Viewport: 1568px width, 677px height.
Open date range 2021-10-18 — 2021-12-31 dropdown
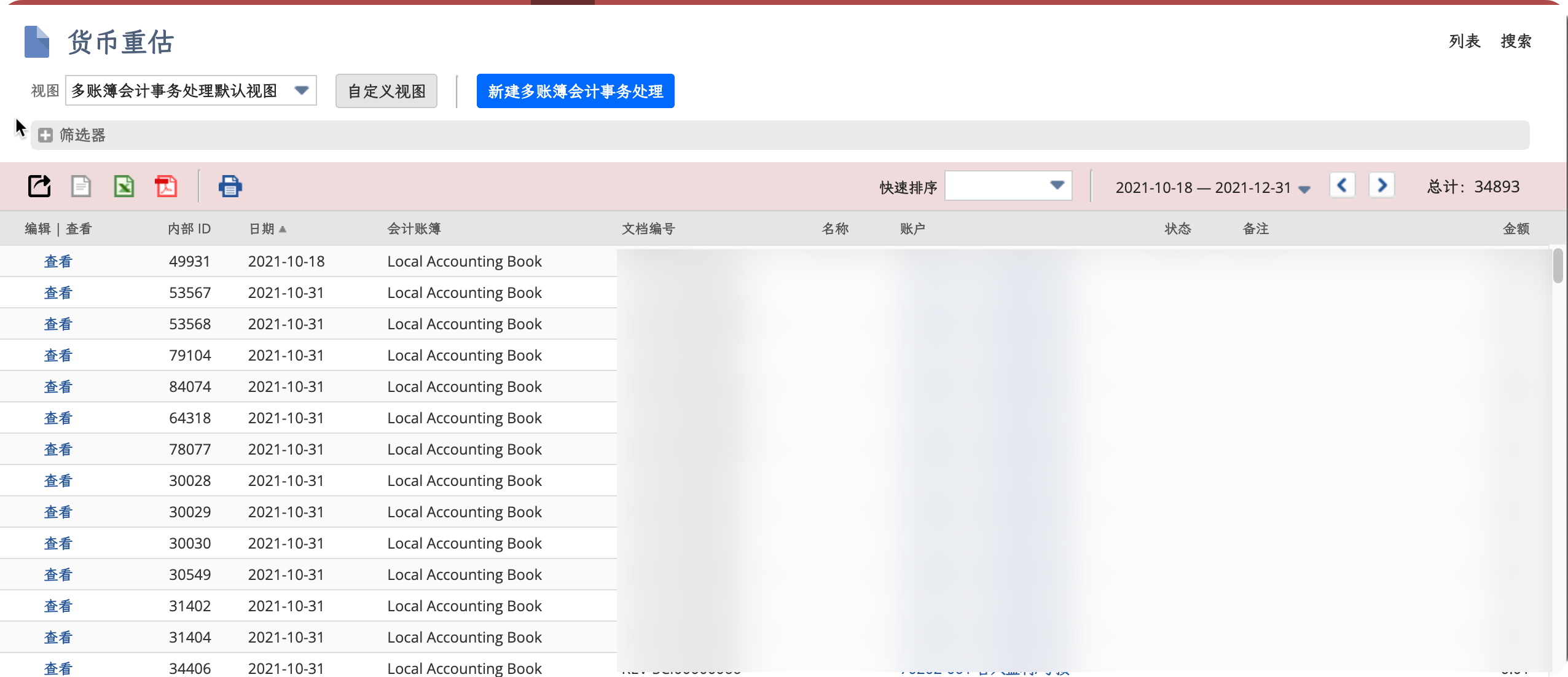[x=1212, y=187]
